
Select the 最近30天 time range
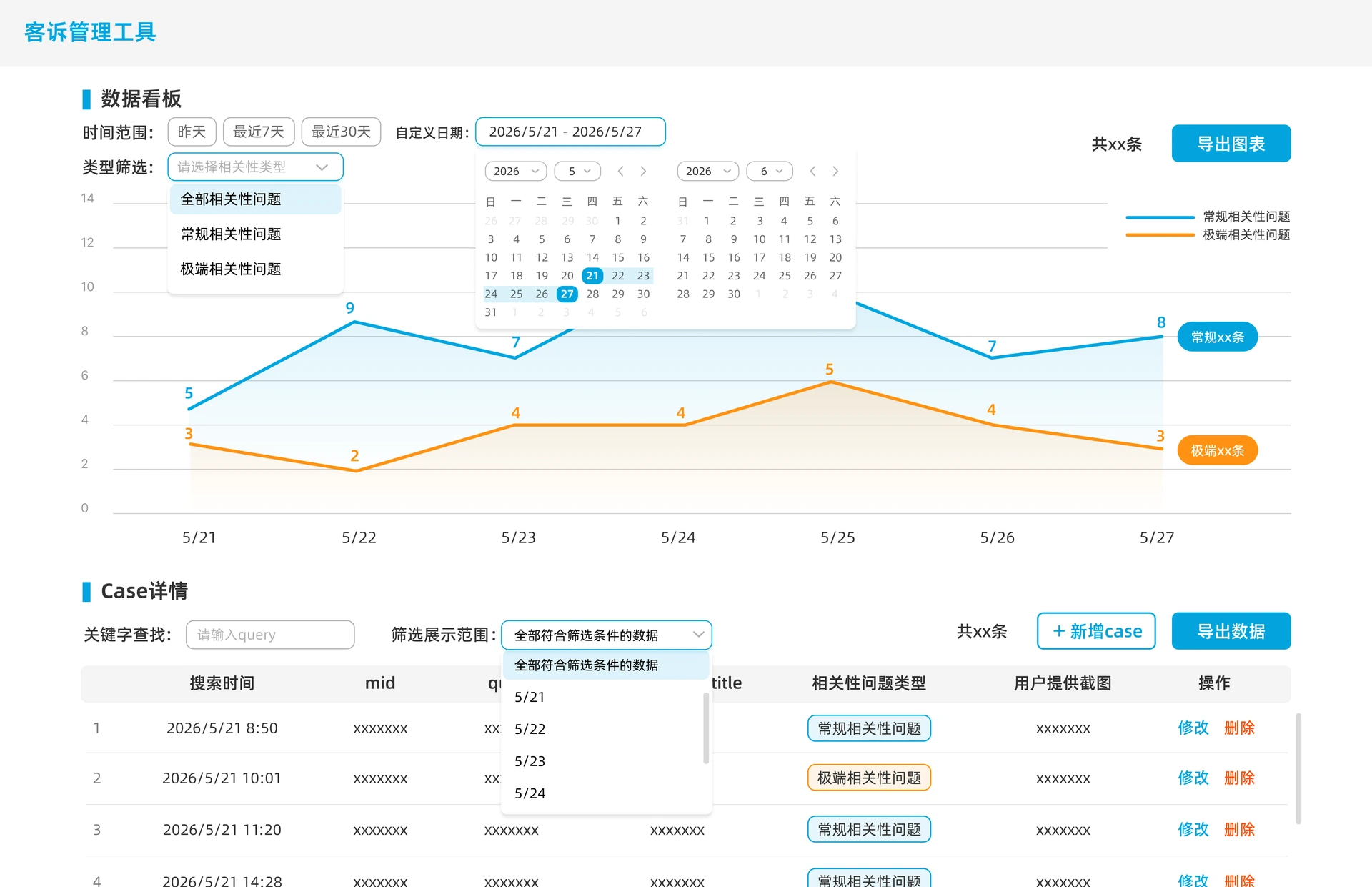(x=342, y=132)
